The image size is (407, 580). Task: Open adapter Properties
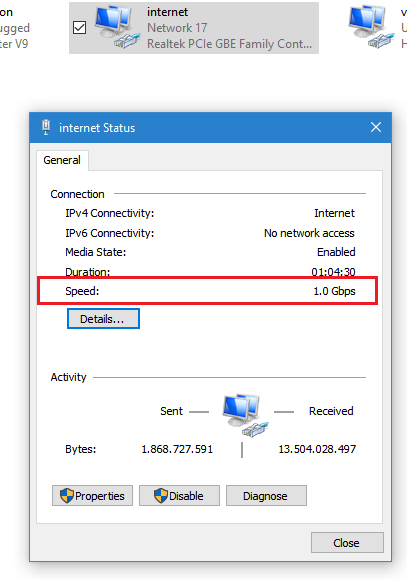point(92,496)
